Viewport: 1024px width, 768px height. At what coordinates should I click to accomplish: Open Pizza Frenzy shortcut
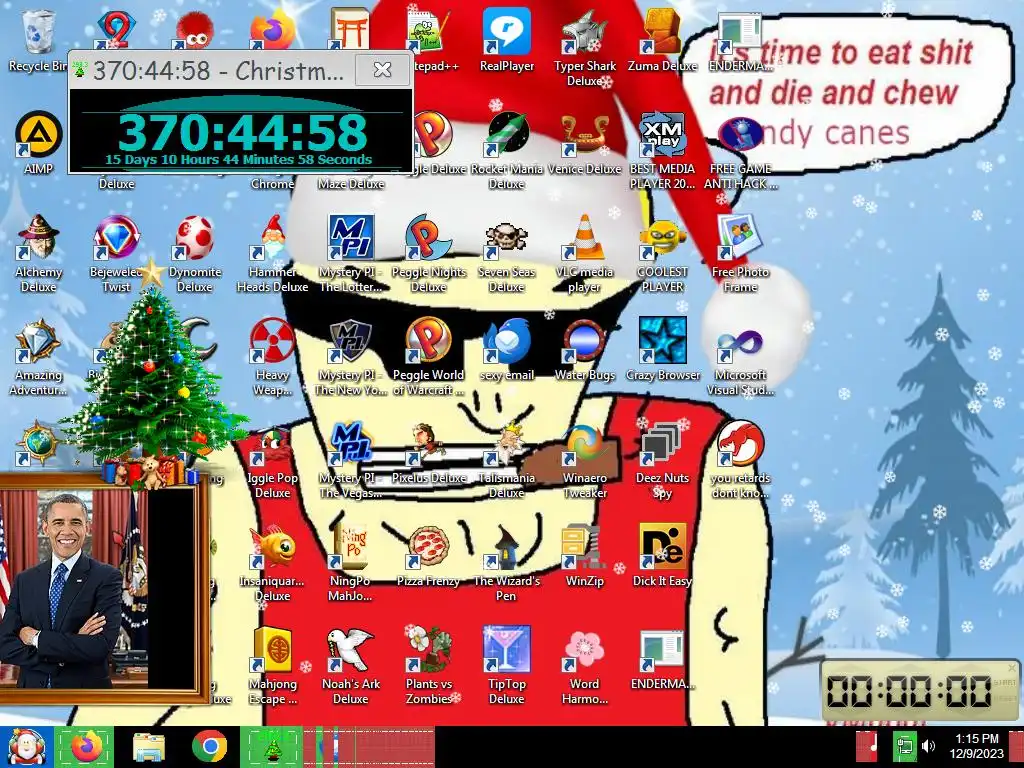point(428,556)
